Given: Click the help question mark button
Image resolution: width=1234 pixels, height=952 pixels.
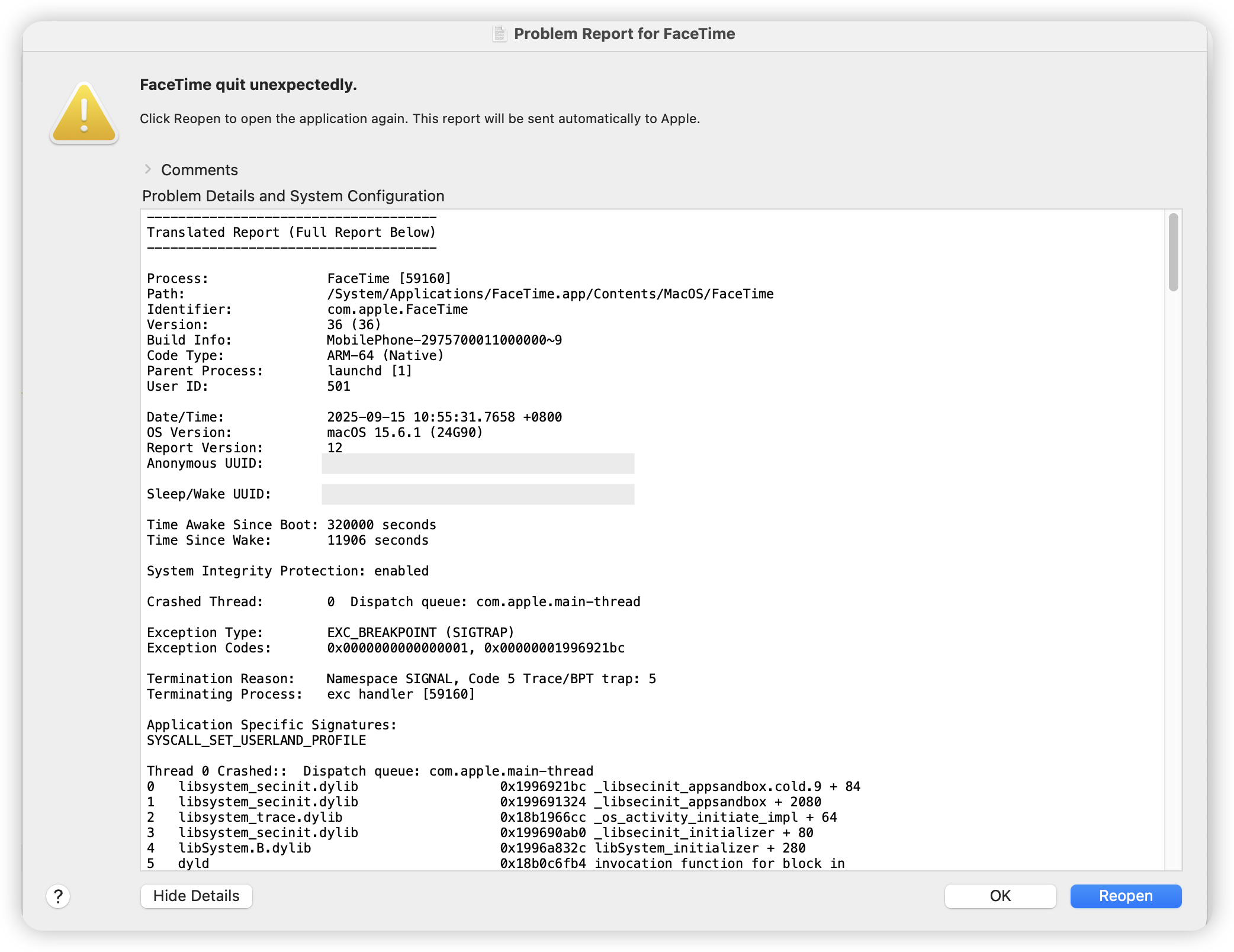Looking at the screenshot, I should [58, 896].
